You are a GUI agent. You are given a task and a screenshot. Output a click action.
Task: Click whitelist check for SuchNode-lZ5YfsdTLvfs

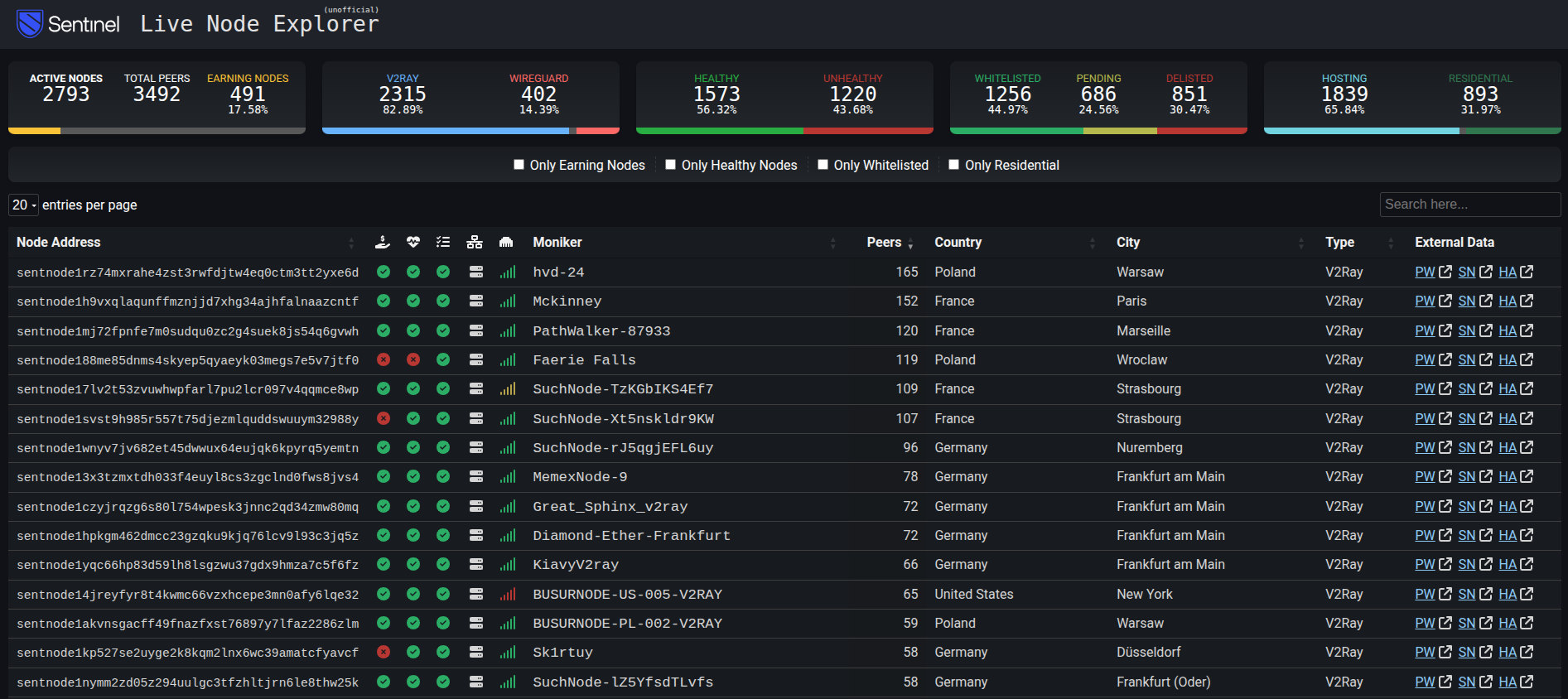point(443,682)
